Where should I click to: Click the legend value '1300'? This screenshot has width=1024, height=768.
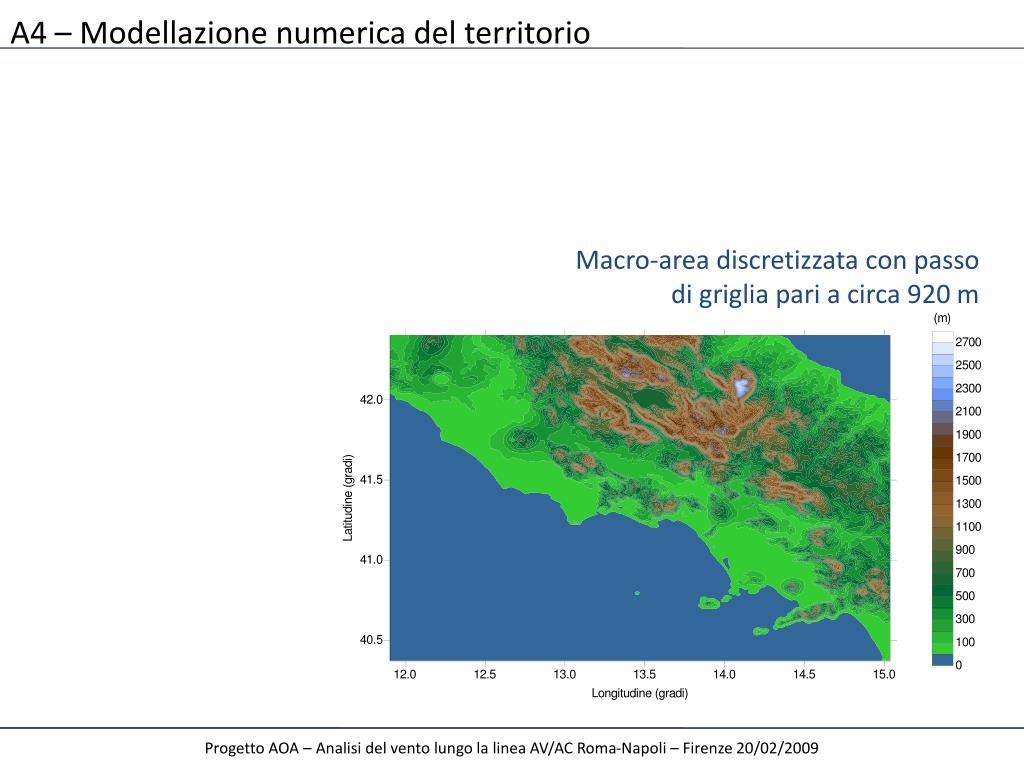[x=968, y=504]
